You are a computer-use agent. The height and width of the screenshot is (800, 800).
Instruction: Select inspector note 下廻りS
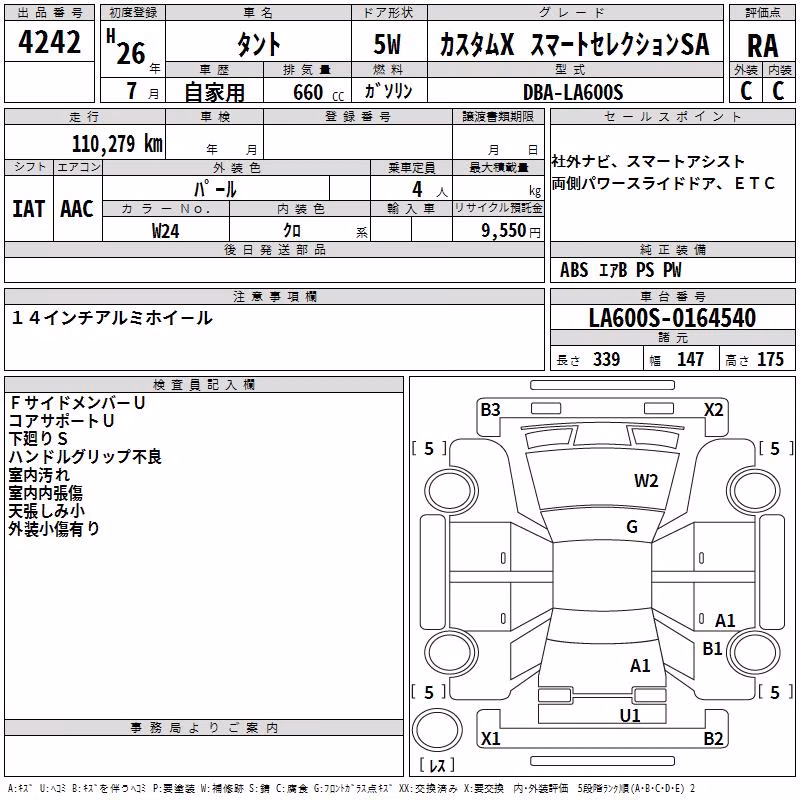coord(38,439)
